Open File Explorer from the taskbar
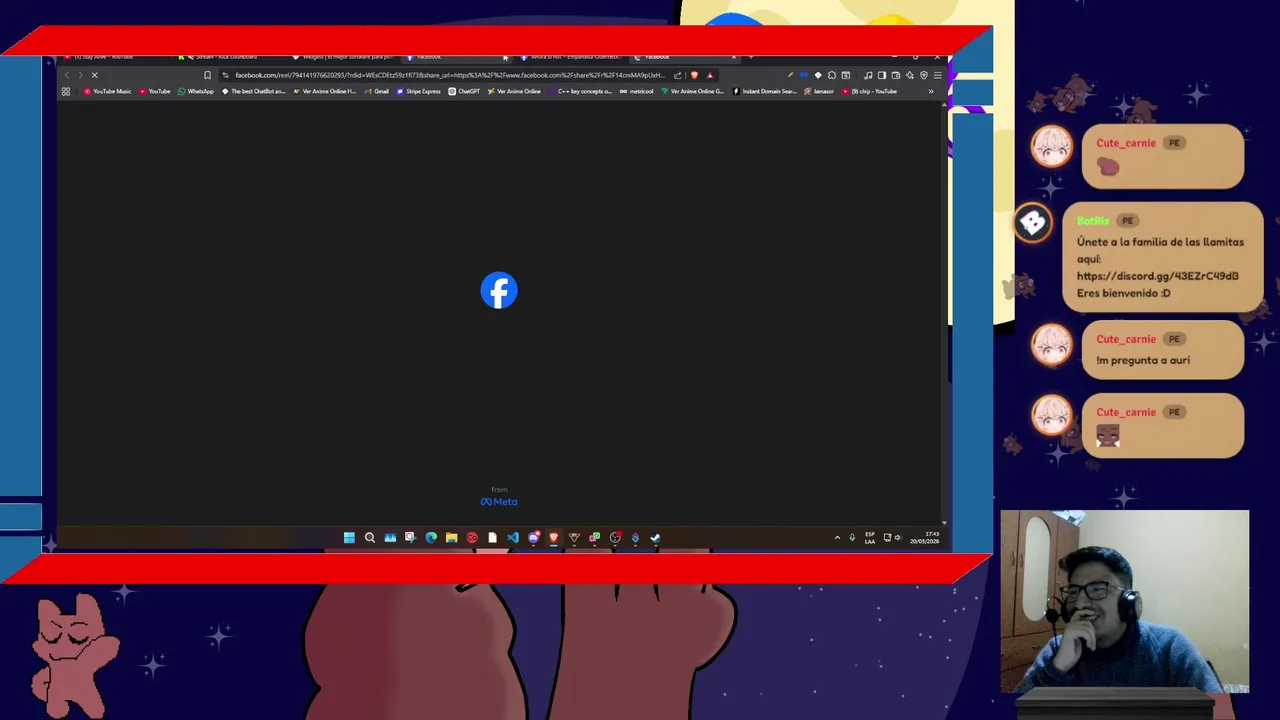The width and height of the screenshot is (1280, 720). pos(451,538)
